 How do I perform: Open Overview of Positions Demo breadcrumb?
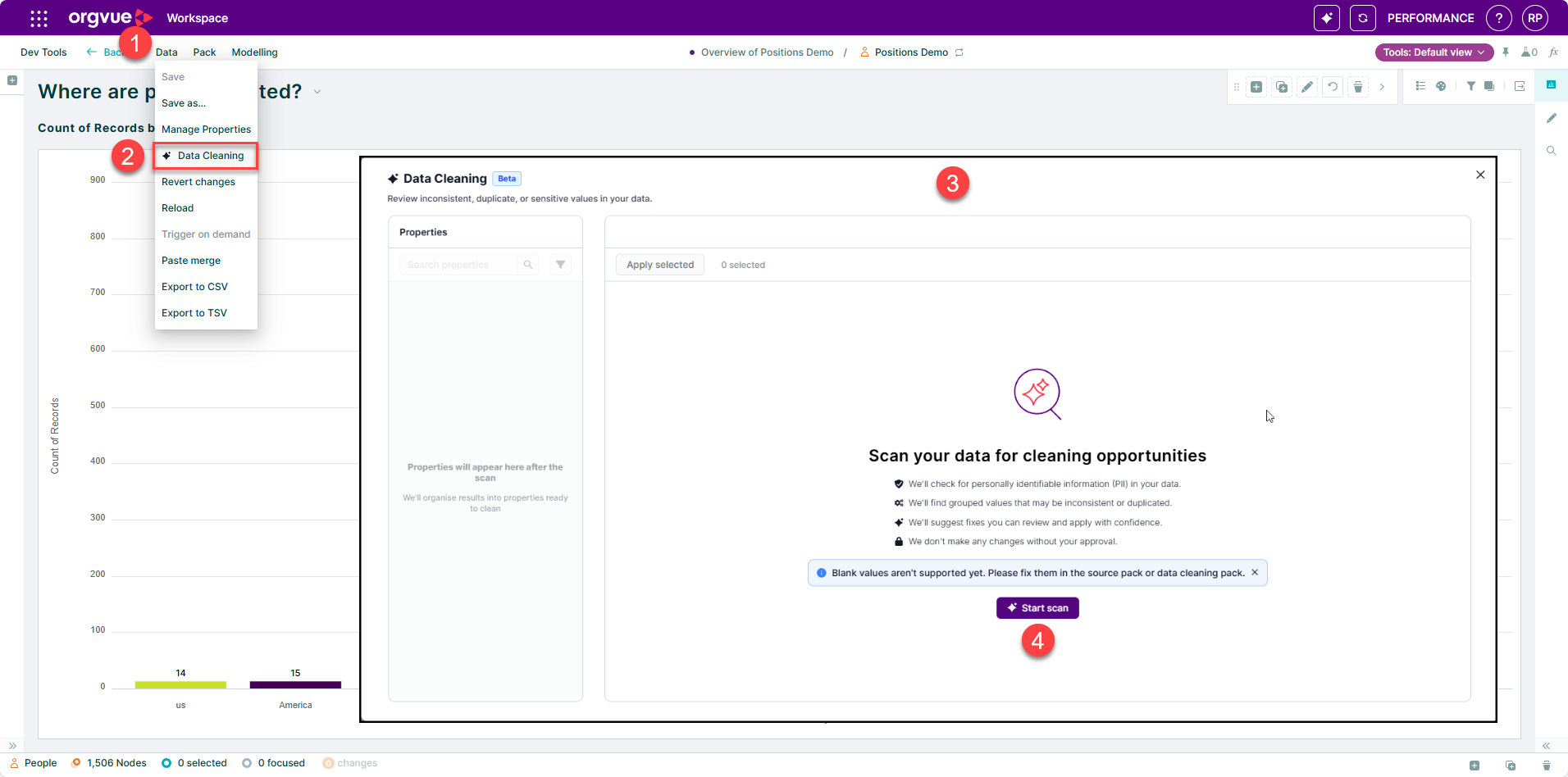[767, 52]
